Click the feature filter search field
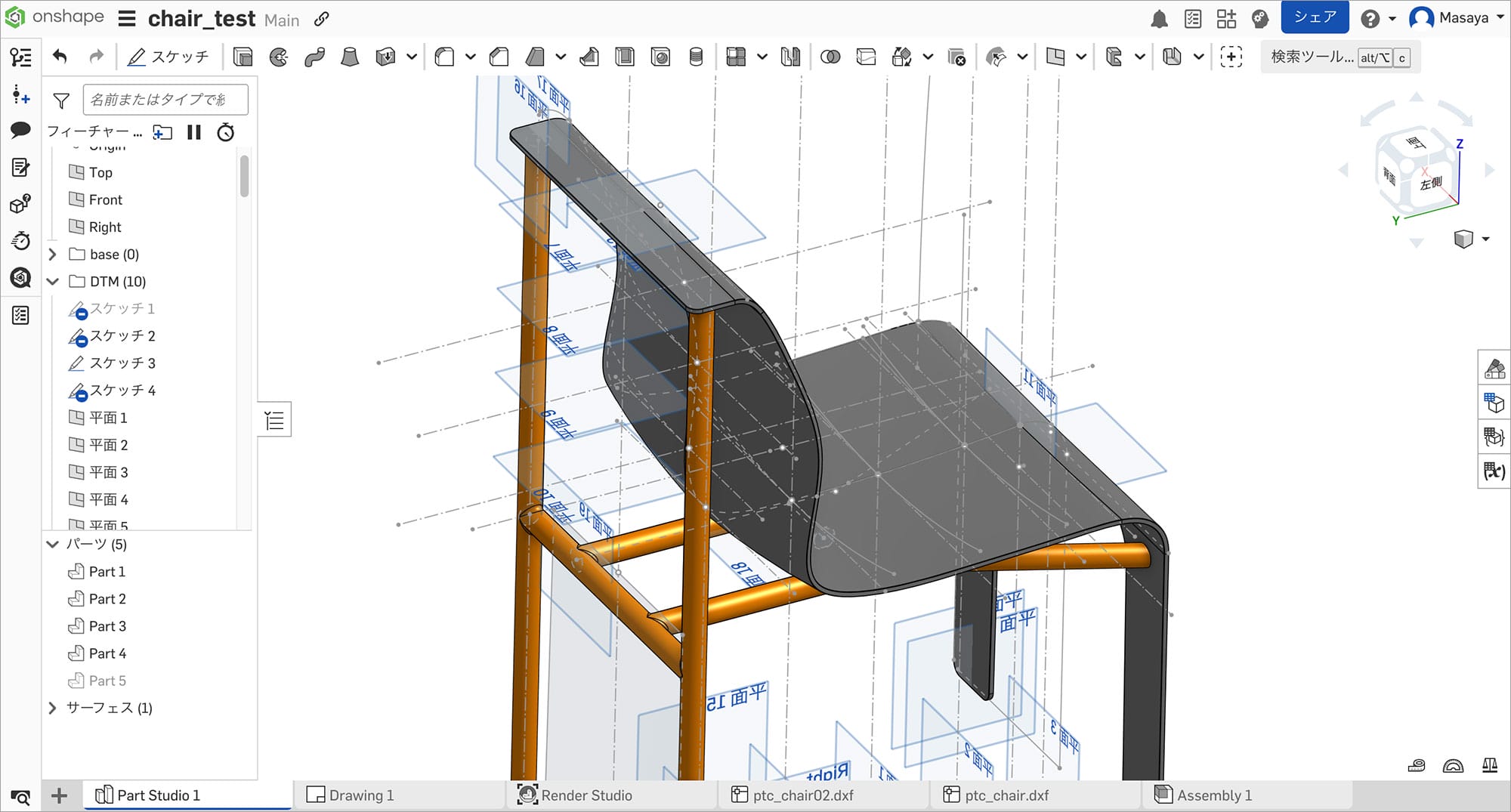The height and width of the screenshot is (812, 1511). point(166,99)
